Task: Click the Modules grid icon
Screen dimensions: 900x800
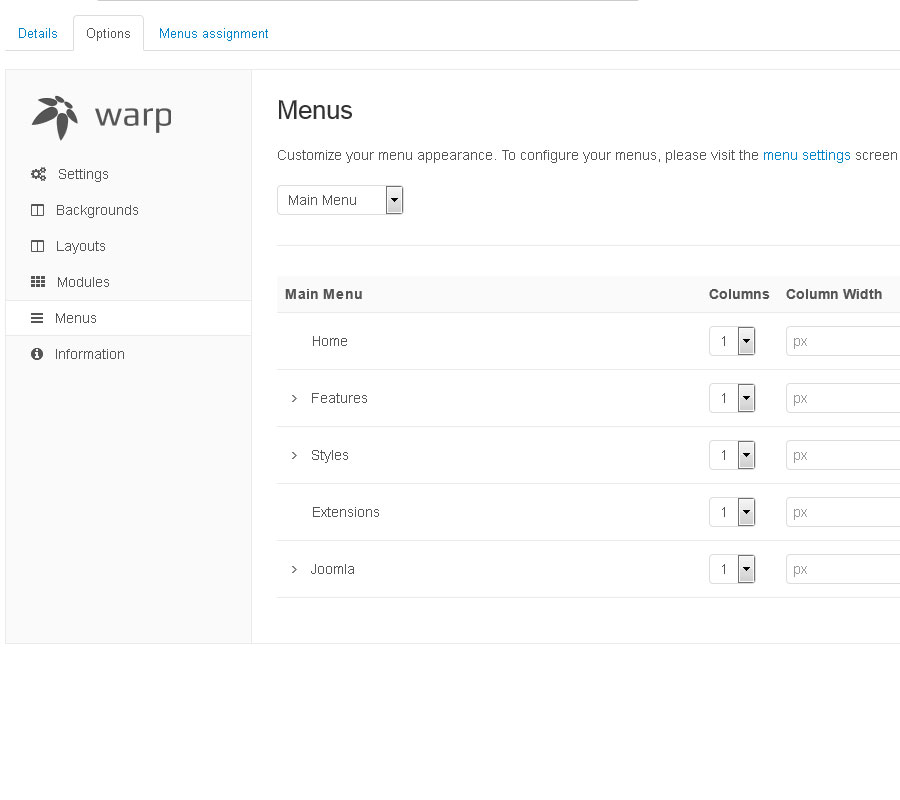Action: point(38,282)
